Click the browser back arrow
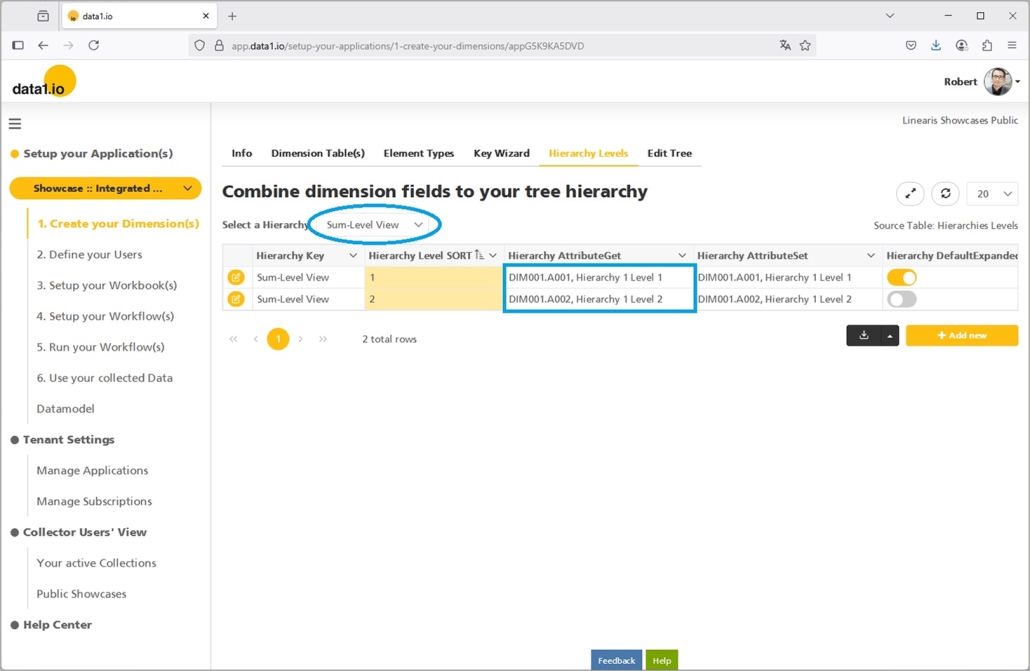Viewport: 1030px width, 671px height. pyautogui.click(x=43, y=45)
